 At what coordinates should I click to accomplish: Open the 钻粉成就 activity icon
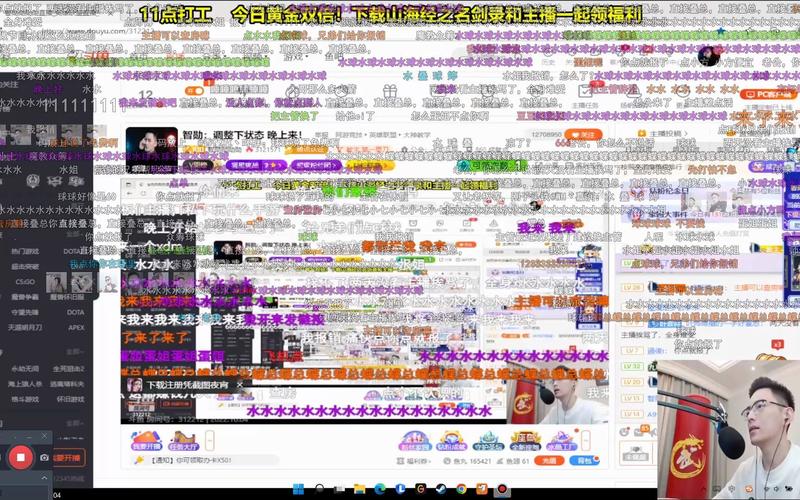pos(452,441)
